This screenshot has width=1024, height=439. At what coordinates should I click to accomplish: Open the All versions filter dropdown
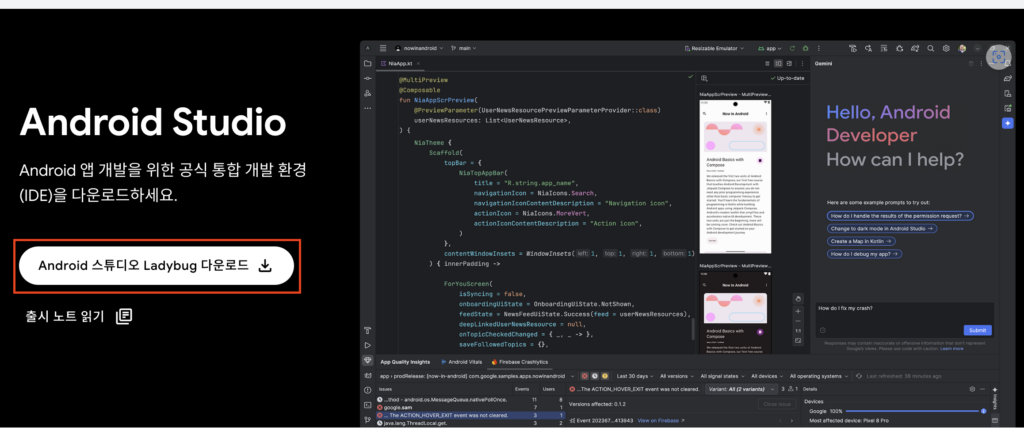tap(677, 376)
